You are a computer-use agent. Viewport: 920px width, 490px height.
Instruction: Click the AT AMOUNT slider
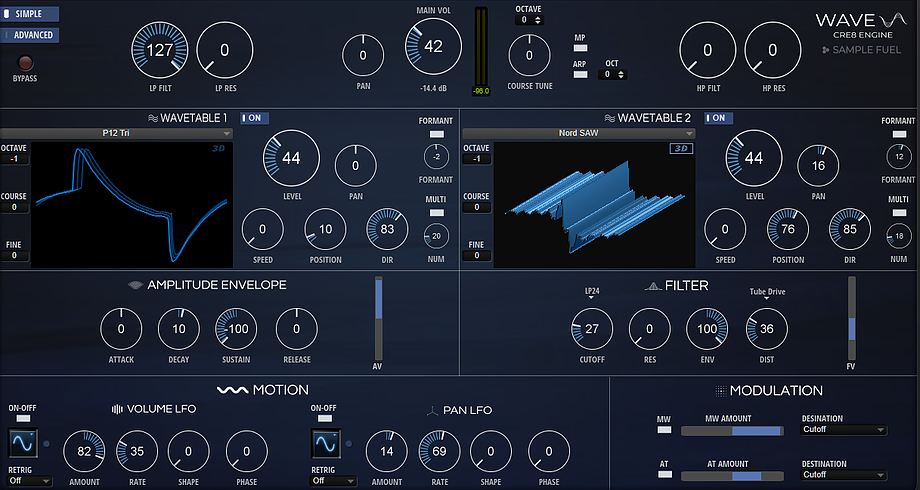pyautogui.click(x=732, y=476)
